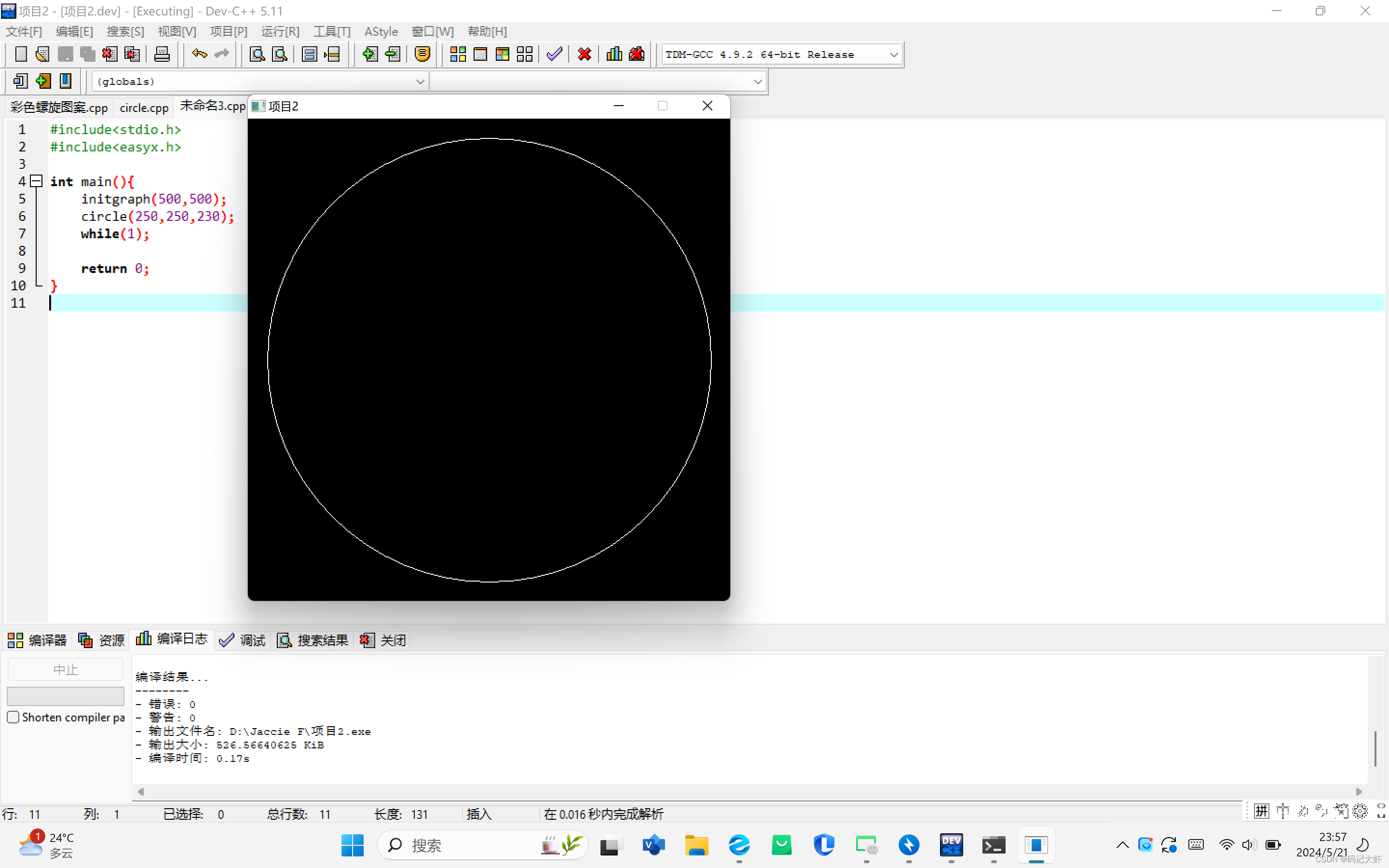Screen dimensions: 1389x868
Task: Open the TDM-GCC compiler selection dropdown
Action: [893, 54]
